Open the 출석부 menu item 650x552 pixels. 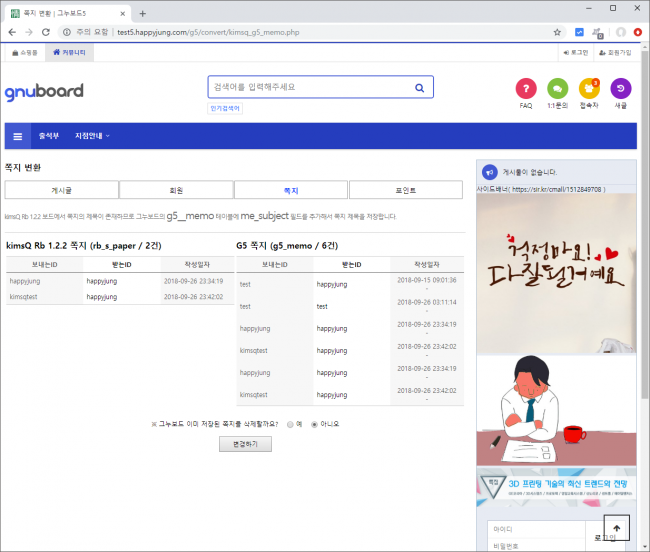(x=48, y=136)
